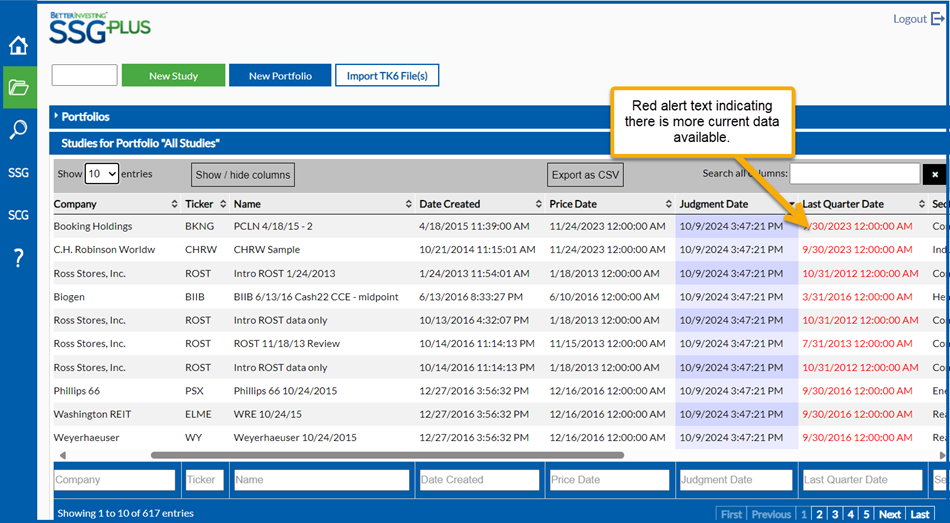950x523 pixels.
Task: Open the magnifier search icon in sidebar
Action: pos(18,129)
